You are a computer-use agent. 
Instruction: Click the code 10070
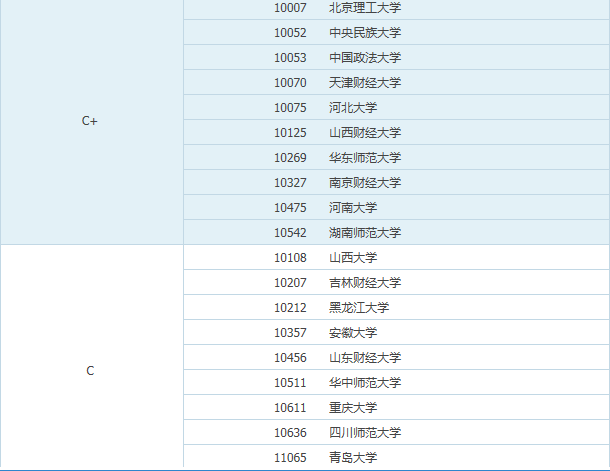tap(290, 82)
